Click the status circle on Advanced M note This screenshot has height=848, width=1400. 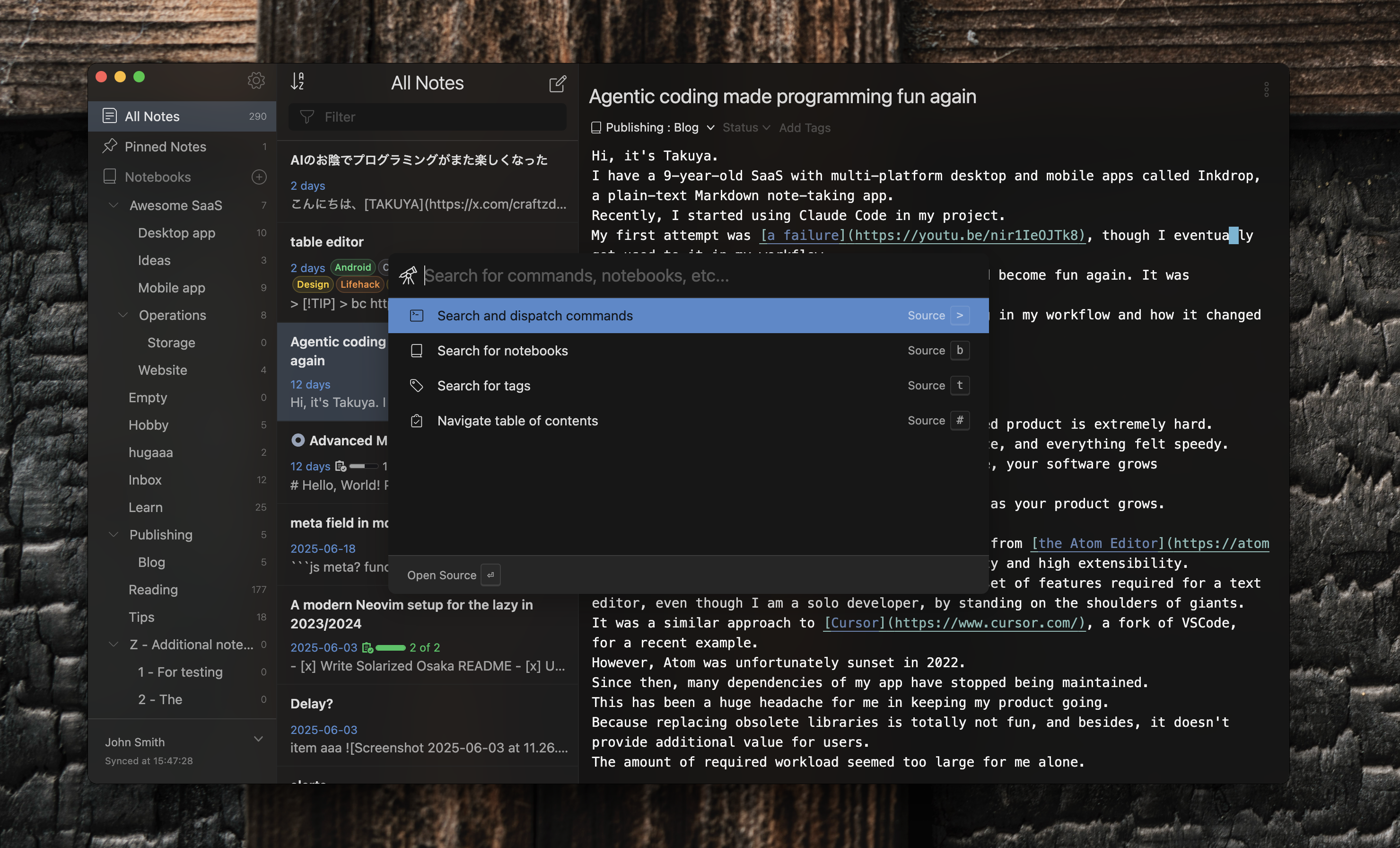297,441
